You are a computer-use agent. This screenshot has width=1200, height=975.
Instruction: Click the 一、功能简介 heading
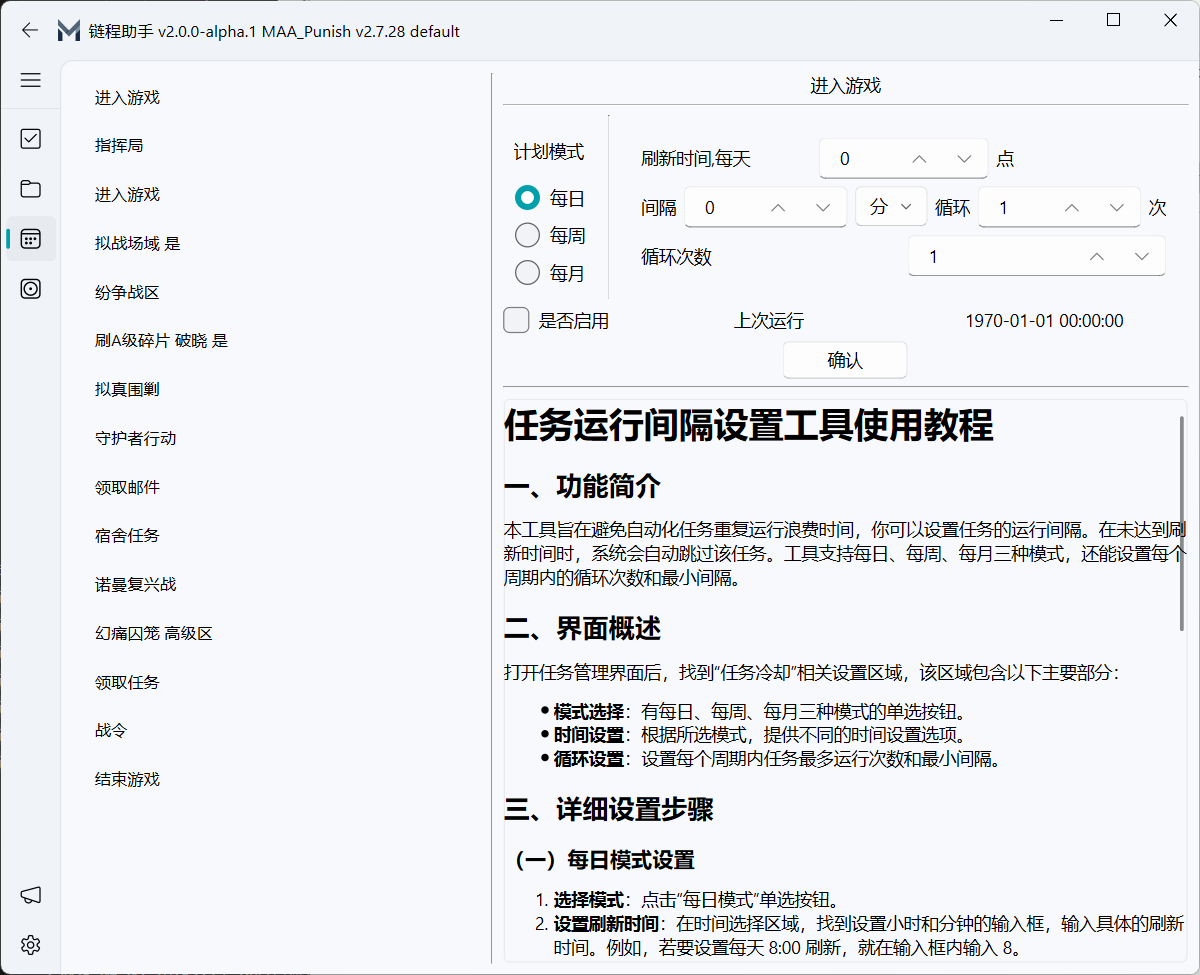point(582,487)
